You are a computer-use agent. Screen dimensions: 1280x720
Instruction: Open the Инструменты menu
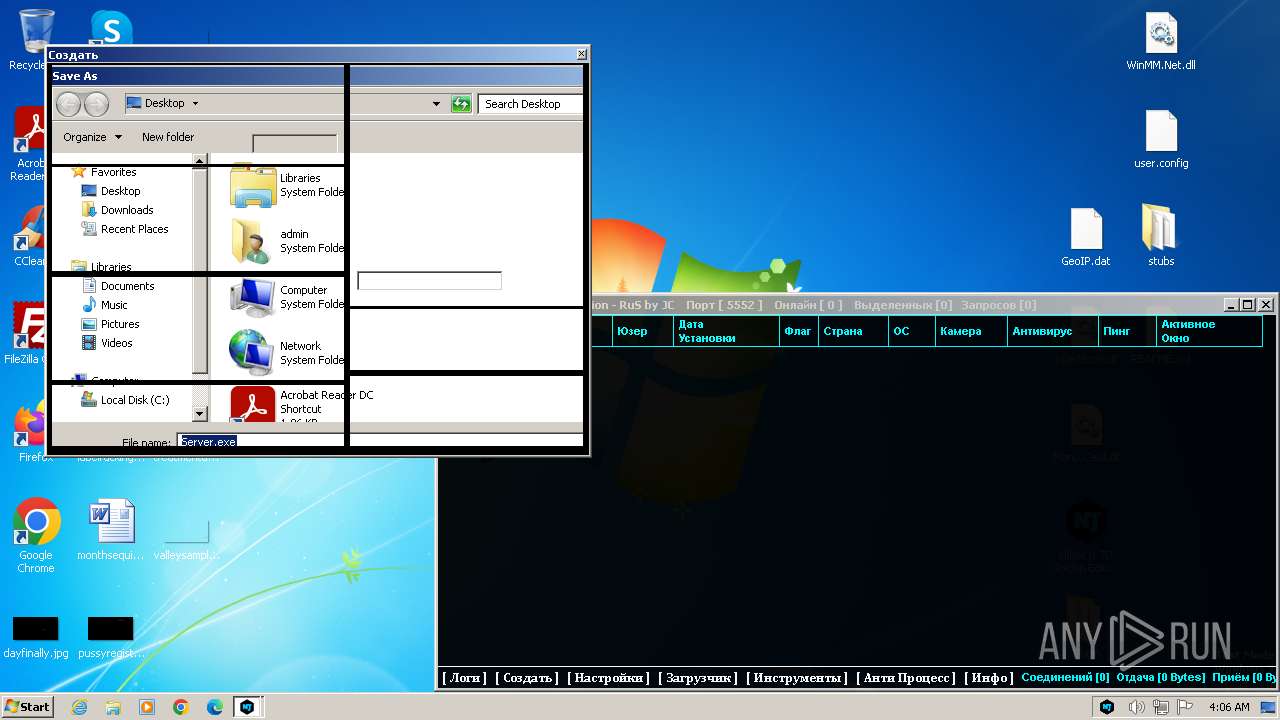(797, 678)
